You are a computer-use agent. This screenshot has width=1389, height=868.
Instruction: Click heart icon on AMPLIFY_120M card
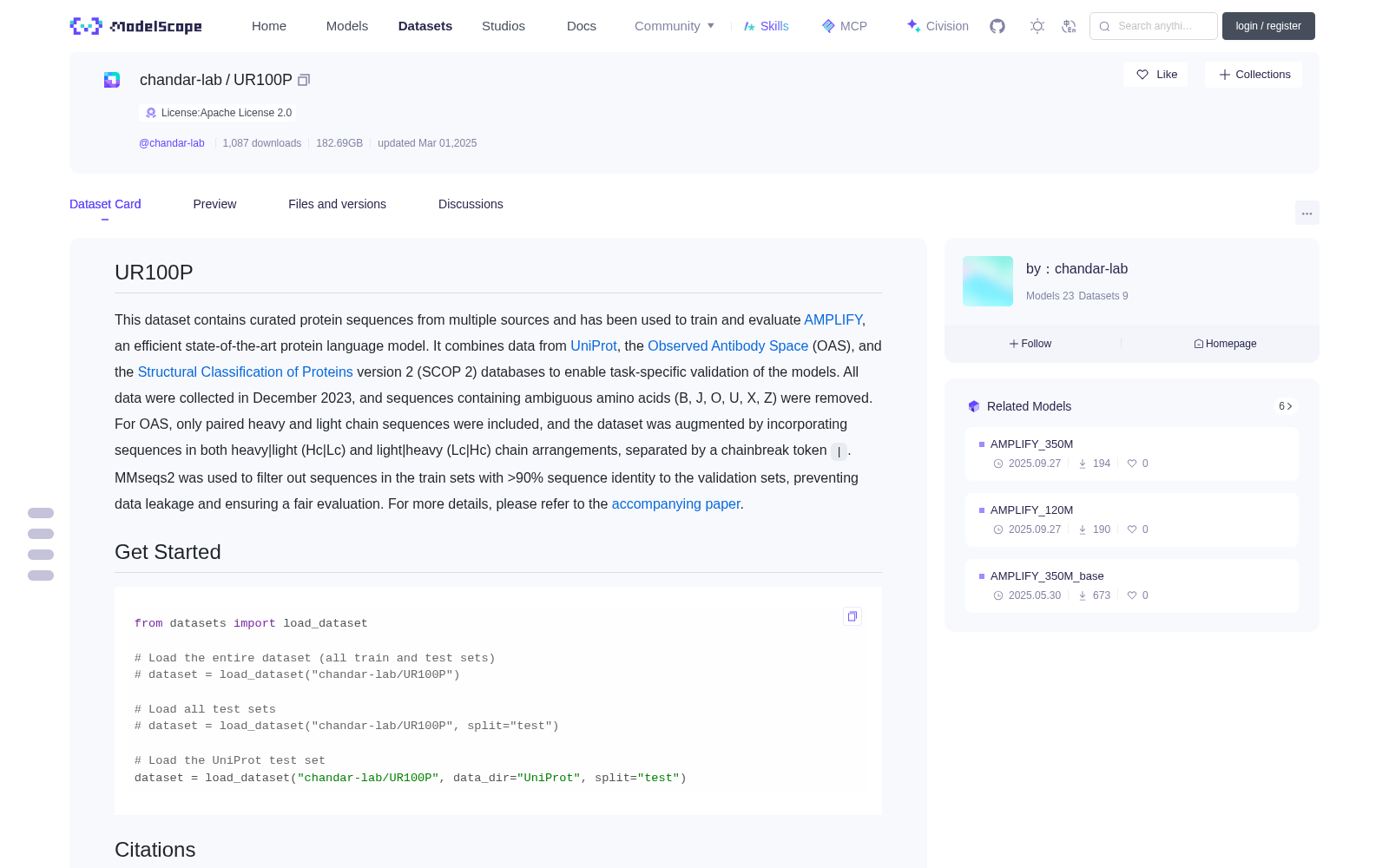(x=1132, y=529)
